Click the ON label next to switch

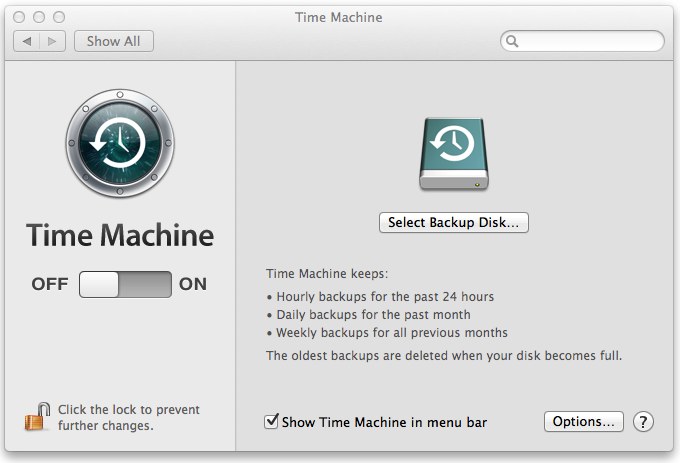[193, 284]
